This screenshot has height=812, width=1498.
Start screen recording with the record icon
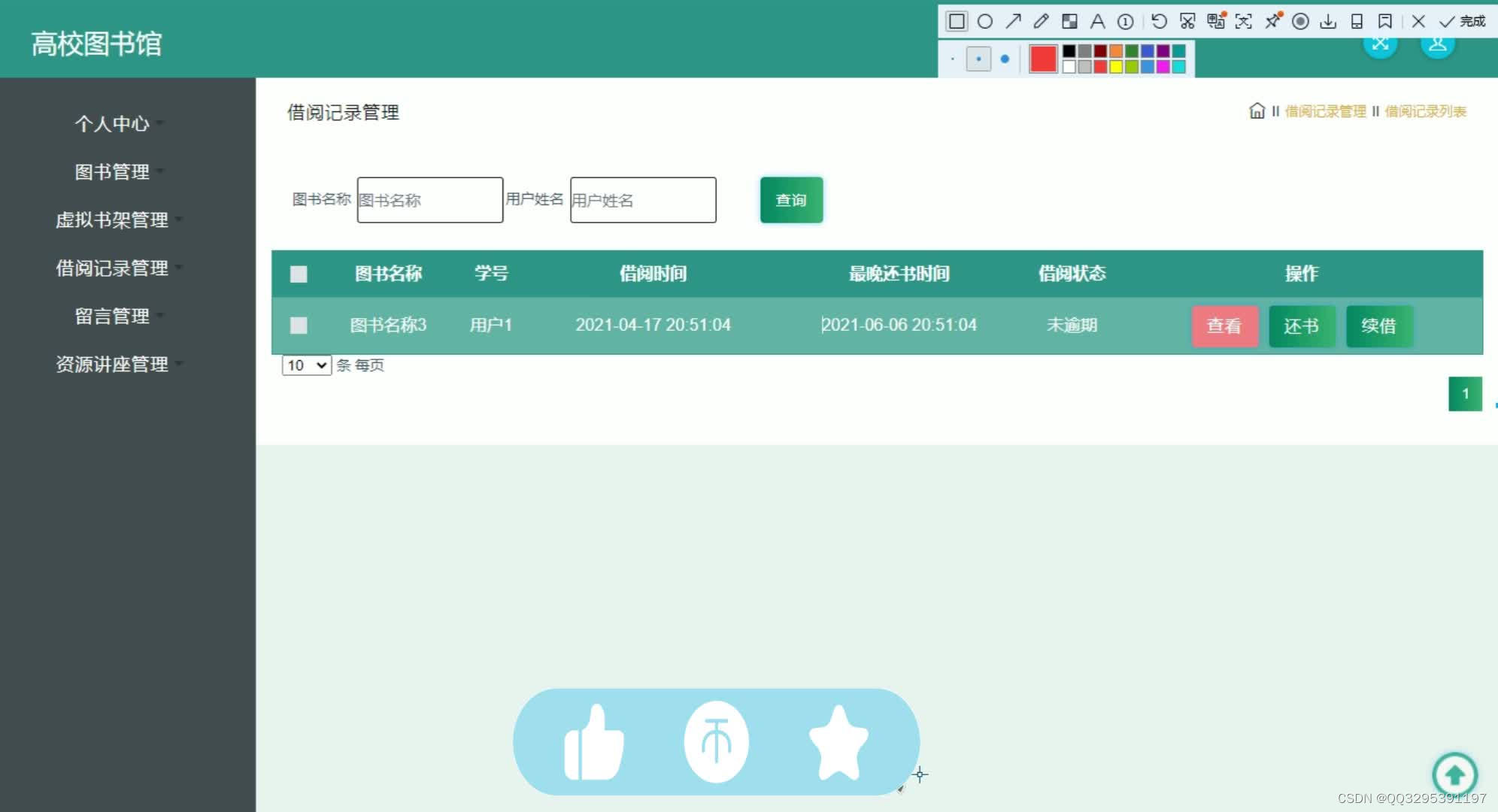[x=1300, y=21]
